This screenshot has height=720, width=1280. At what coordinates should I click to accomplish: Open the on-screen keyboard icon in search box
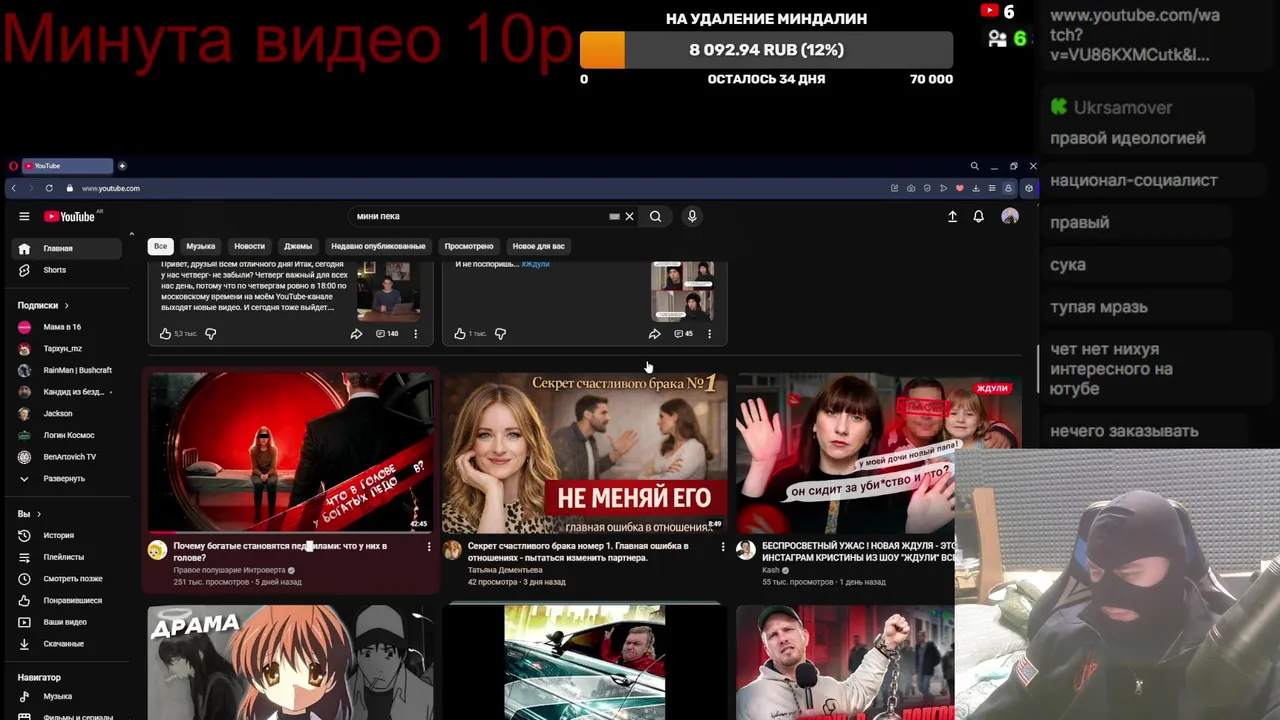614,216
